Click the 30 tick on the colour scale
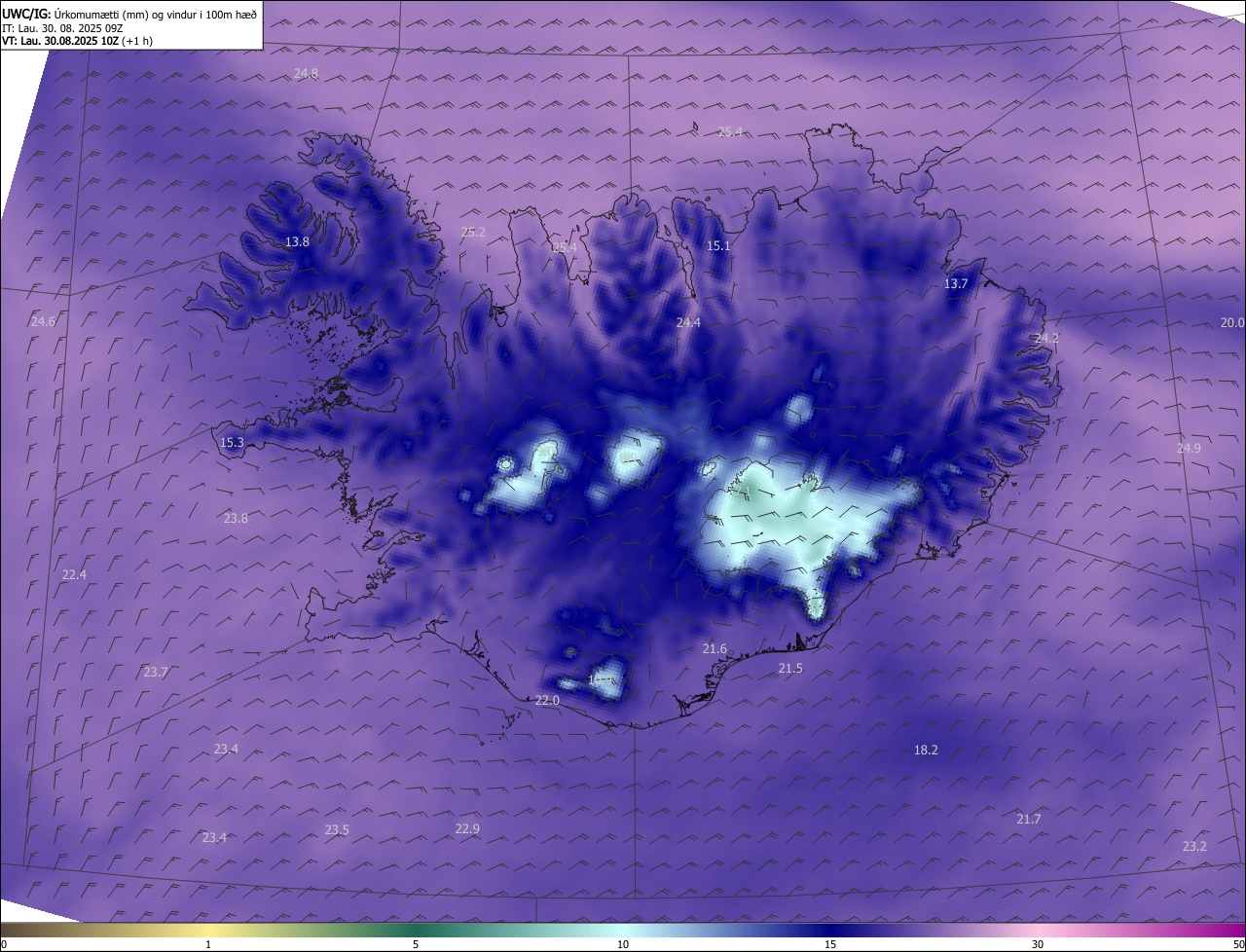The height and width of the screenshot is (952, 1246). coord(1038,944)
